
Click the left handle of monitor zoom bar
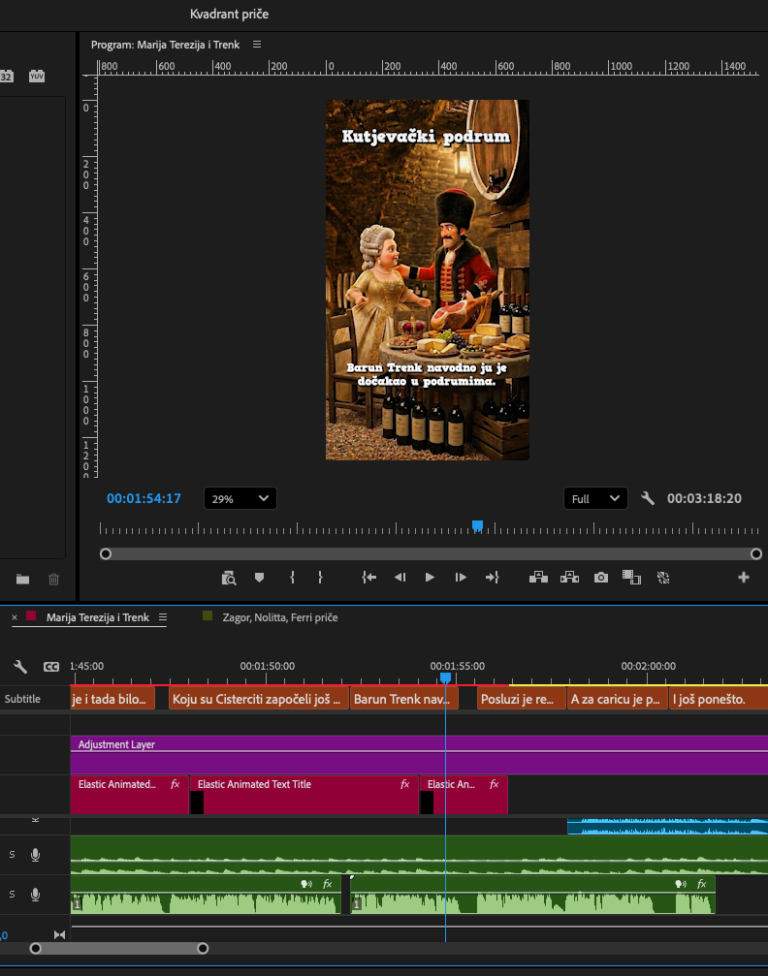coord(106,554)
